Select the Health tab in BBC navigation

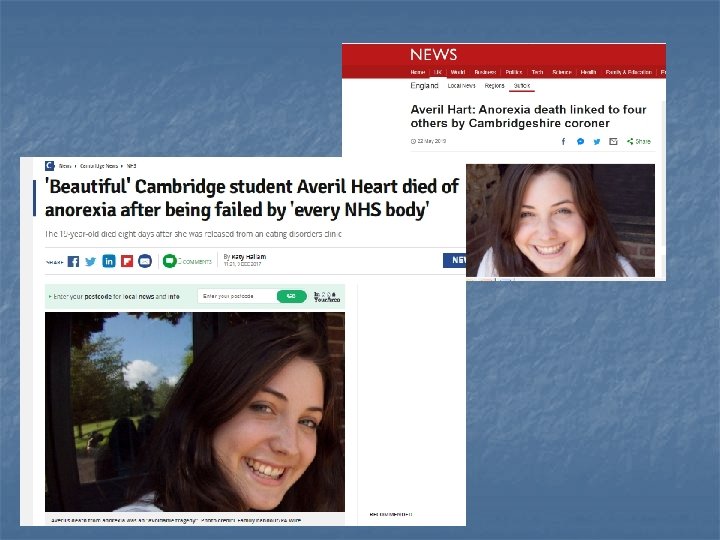[588, 72]
